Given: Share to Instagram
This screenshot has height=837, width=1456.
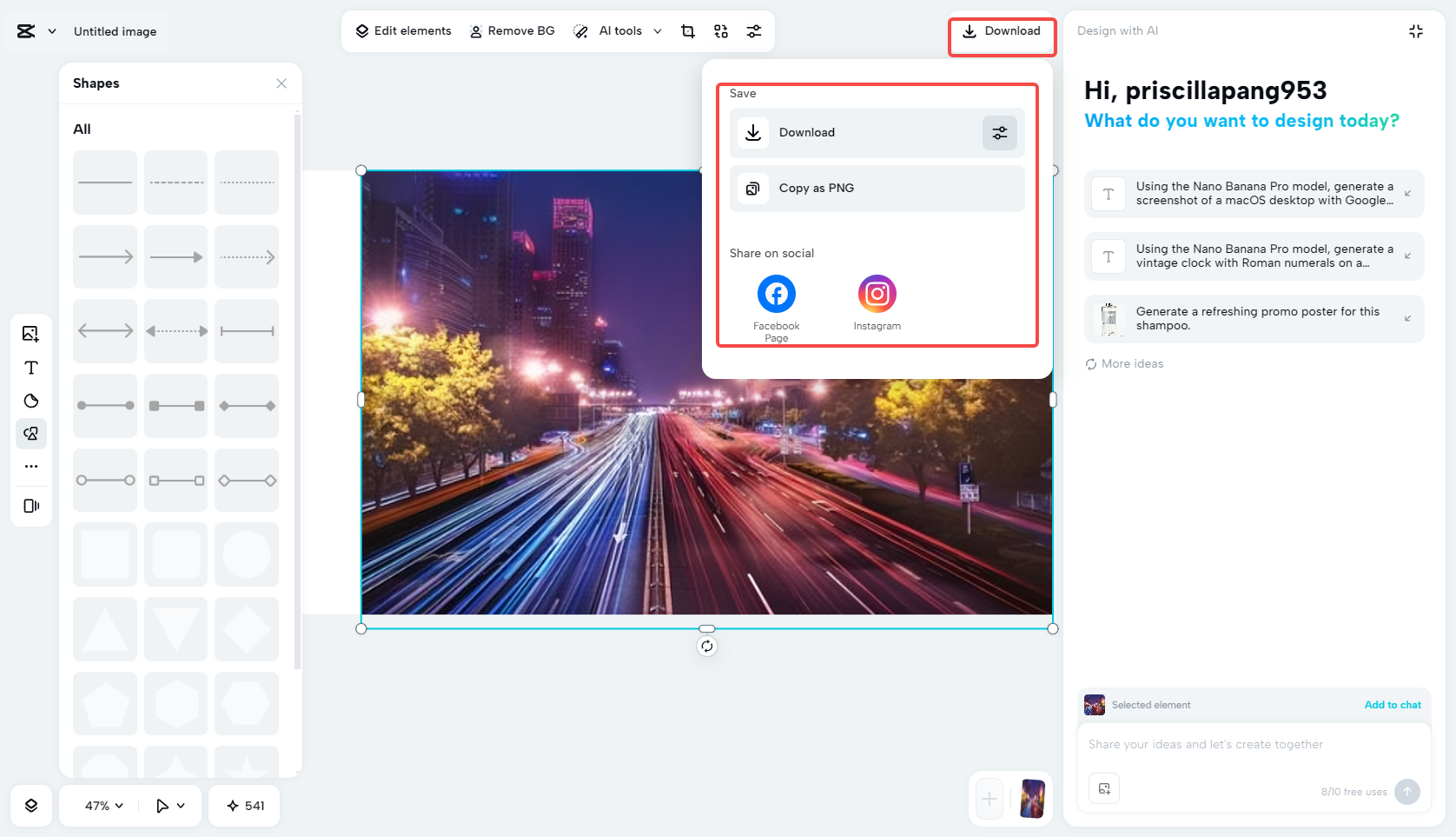Looking at the screenshot, I should click(x=877, y=302).
